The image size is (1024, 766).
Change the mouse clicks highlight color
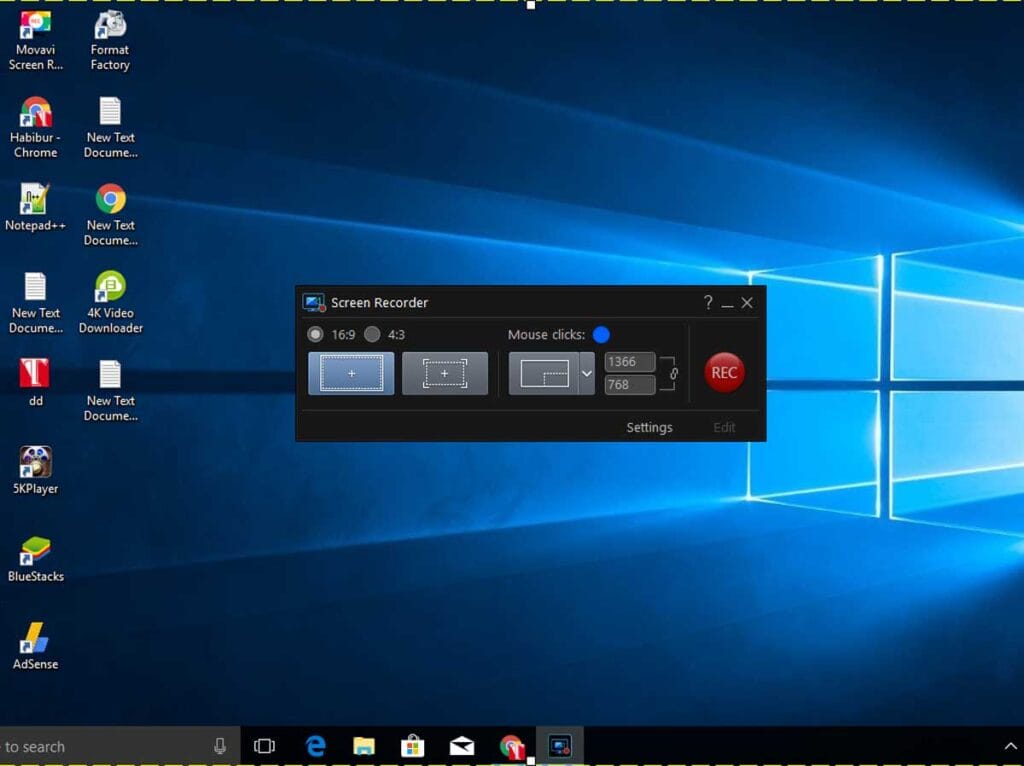point(601,335)
